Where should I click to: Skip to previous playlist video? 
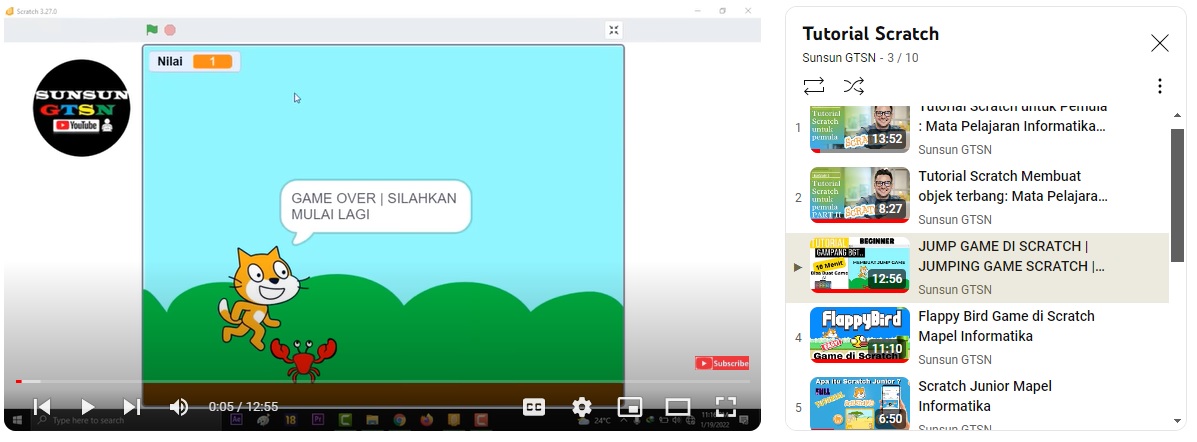coord(43,407)
